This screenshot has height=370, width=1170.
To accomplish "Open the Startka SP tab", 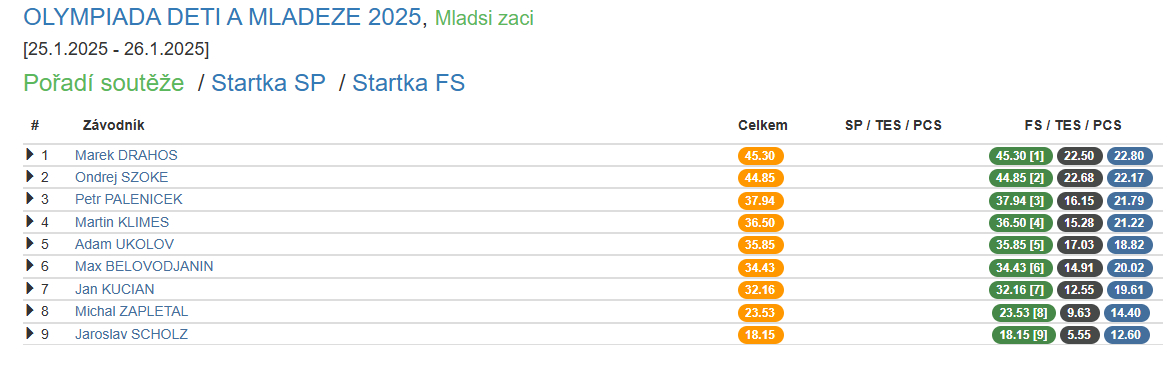I will pyautogui.click(x=269, y=83).
